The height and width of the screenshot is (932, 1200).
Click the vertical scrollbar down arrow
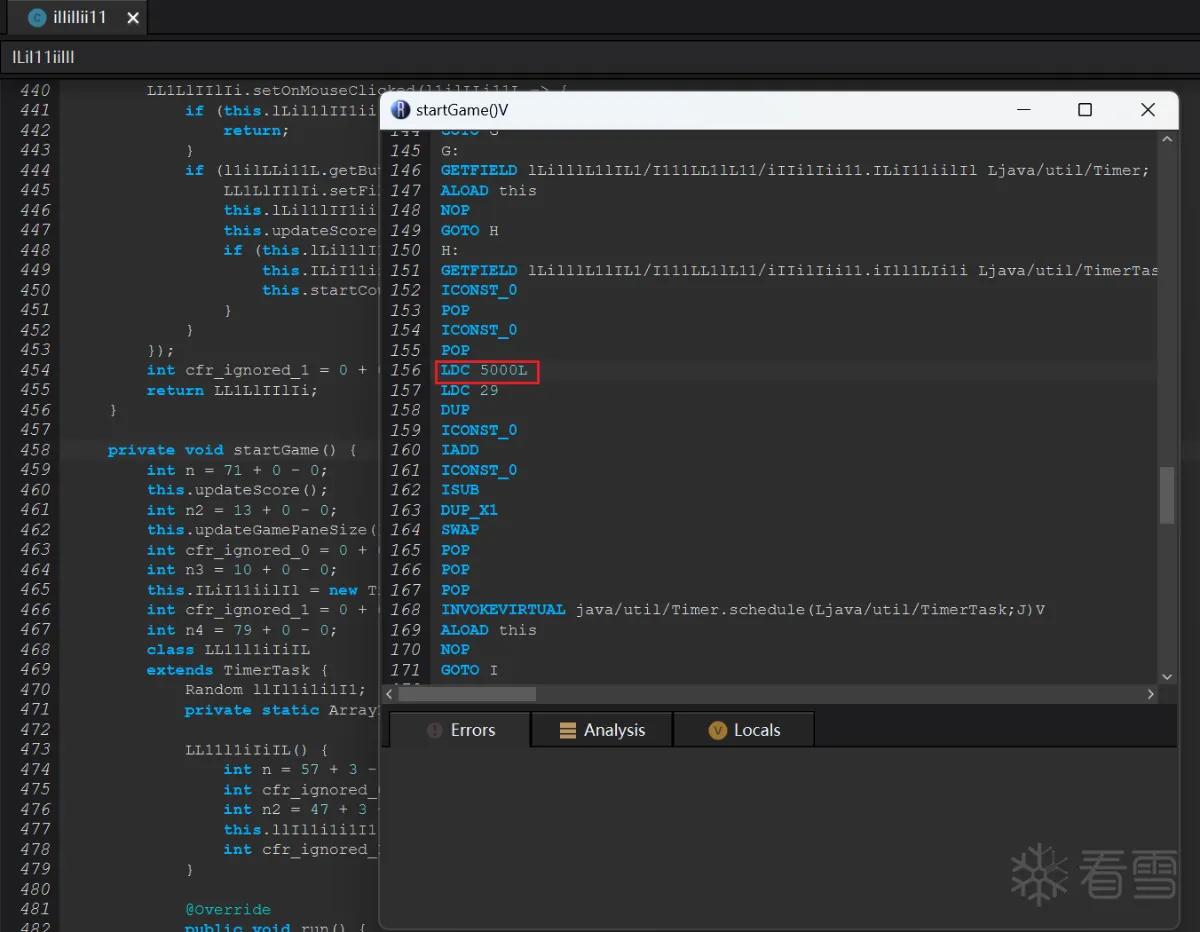click(x=1167, y=677)
